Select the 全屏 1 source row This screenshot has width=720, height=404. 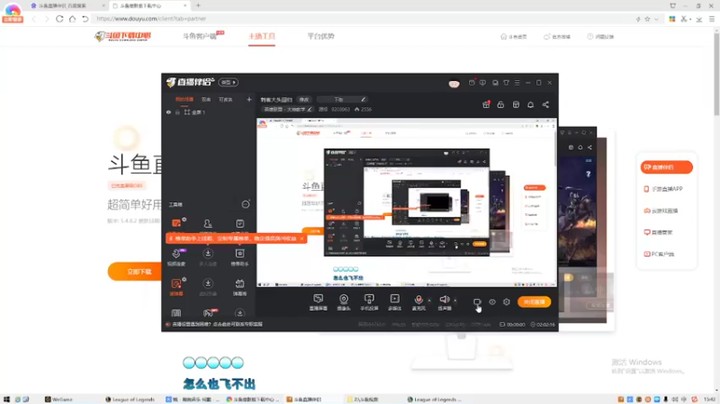pos(208,112)
